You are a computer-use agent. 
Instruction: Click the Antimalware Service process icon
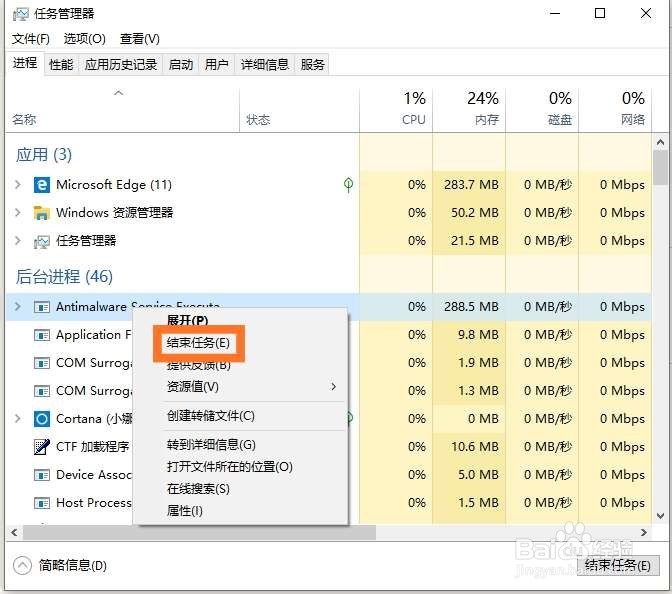click(42, 307)
